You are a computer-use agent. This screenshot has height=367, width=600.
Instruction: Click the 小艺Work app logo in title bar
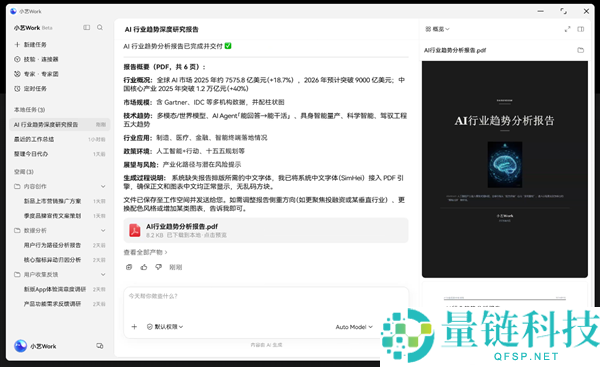(x=13, y=11)
